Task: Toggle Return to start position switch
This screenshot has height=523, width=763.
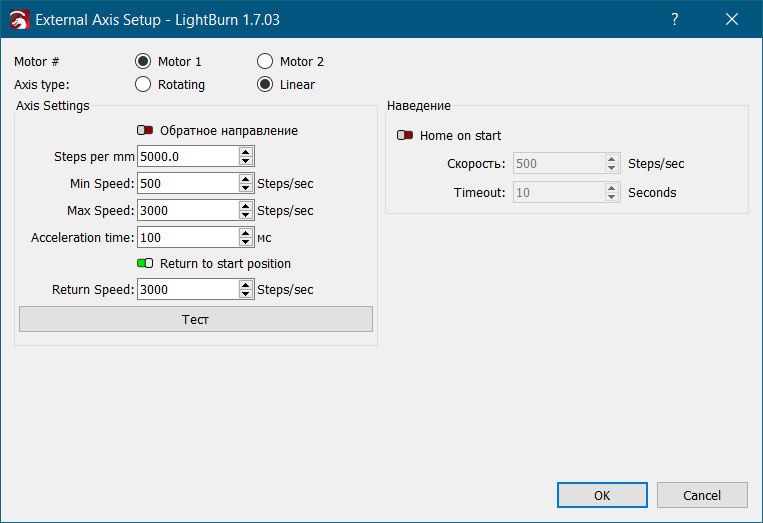Action: coord(145,263)
